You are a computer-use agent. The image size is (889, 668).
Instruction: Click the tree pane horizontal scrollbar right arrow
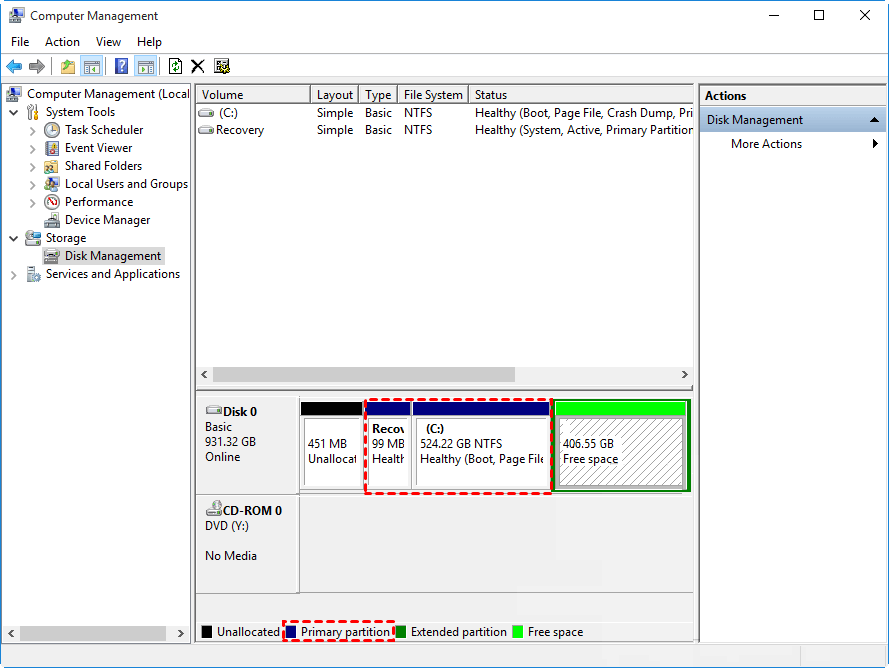click(181, 633)
